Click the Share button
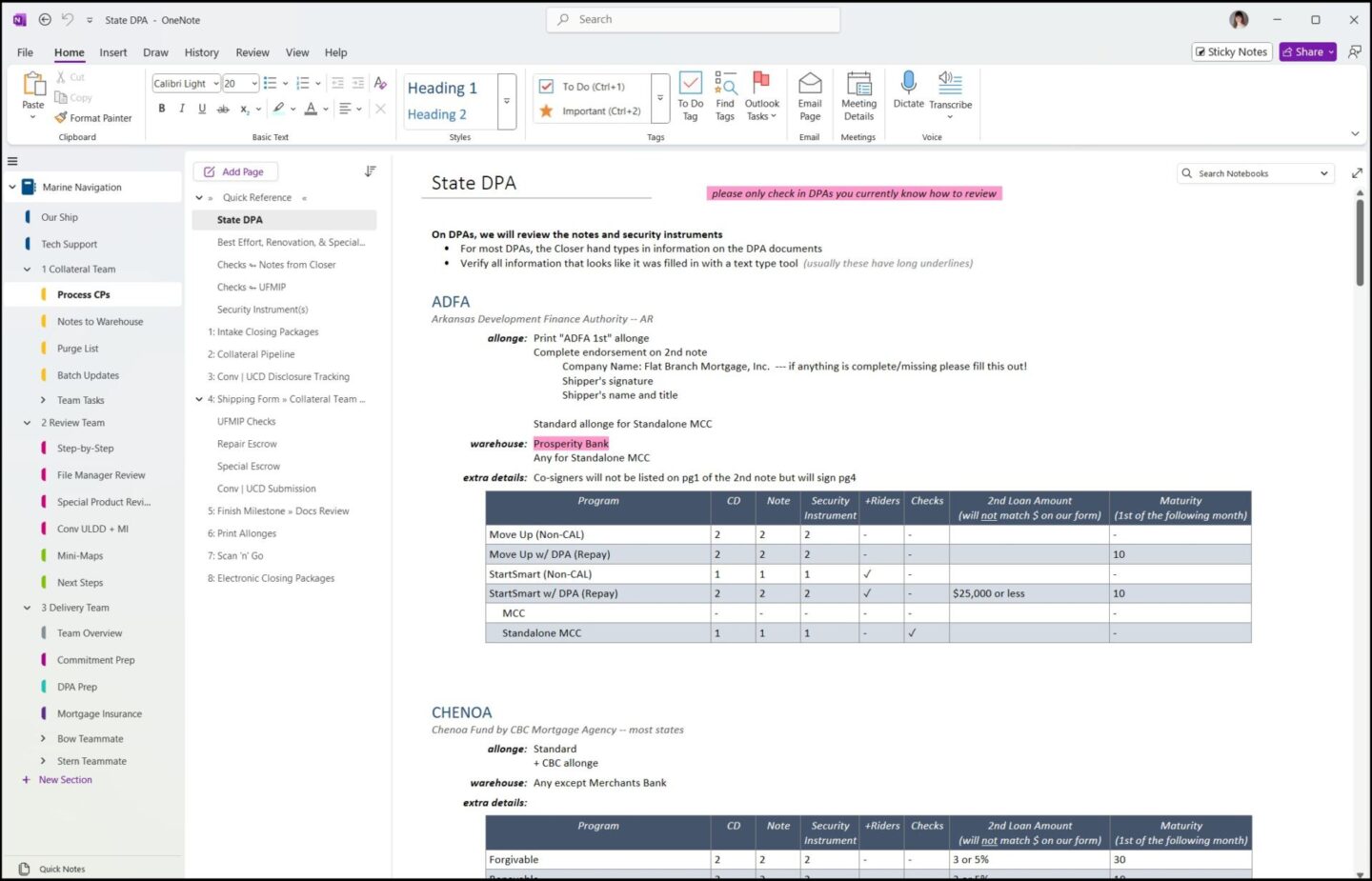 (1302, 52)
